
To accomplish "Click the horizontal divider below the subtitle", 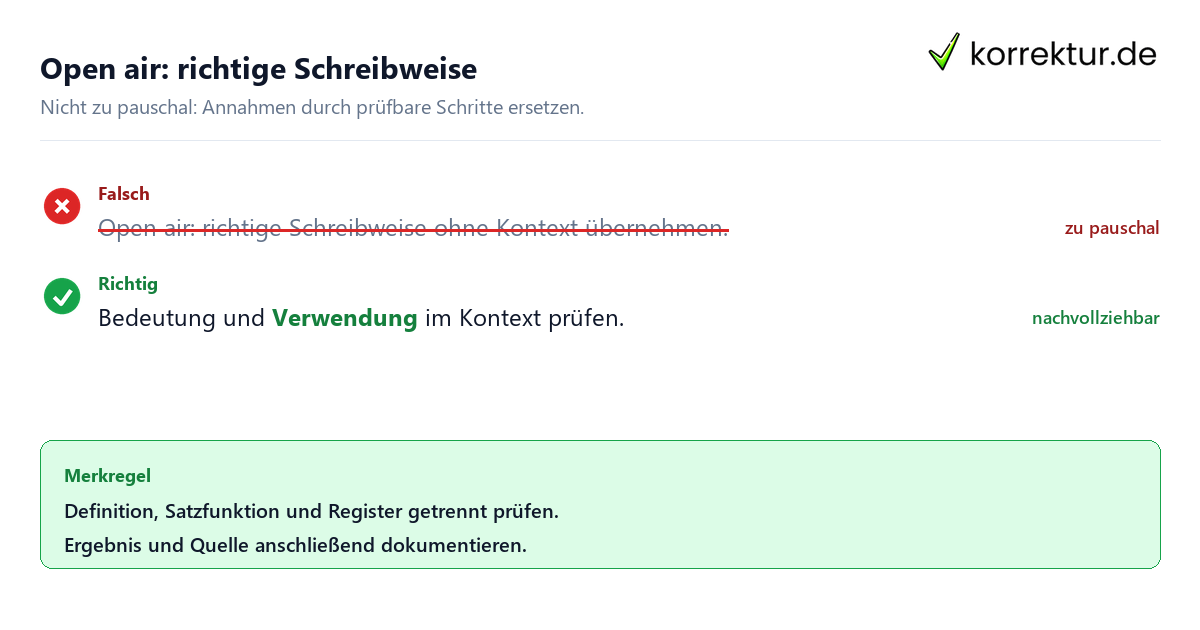I will click(600, 140).
